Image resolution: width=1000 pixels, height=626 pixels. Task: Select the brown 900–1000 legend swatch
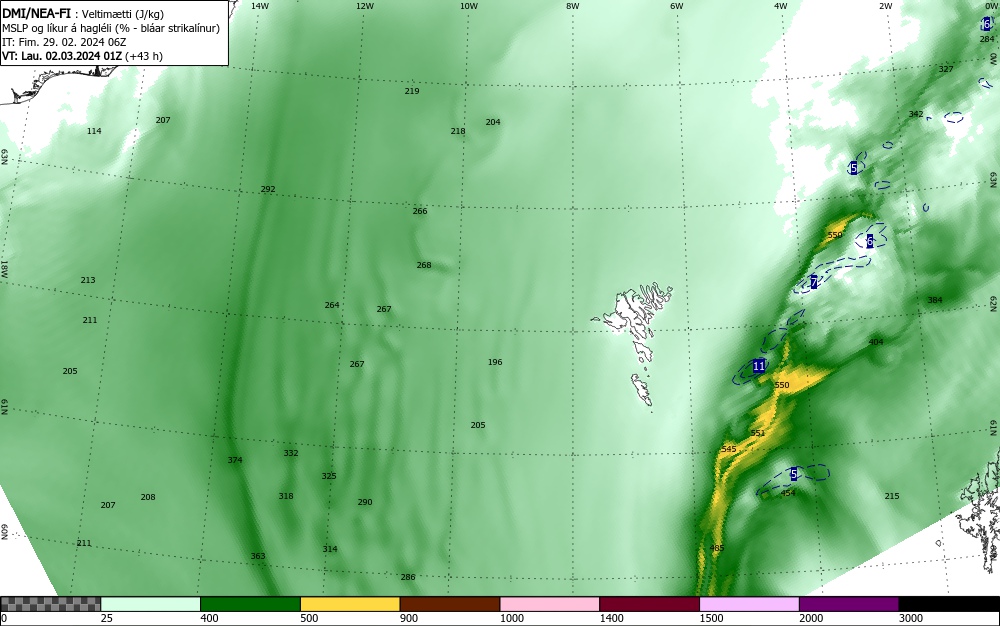tap(450, 604)
